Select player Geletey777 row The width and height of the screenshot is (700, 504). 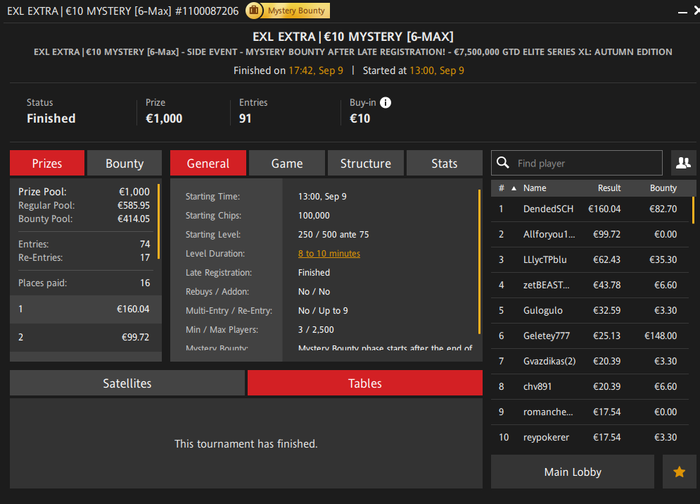[590, 336]
